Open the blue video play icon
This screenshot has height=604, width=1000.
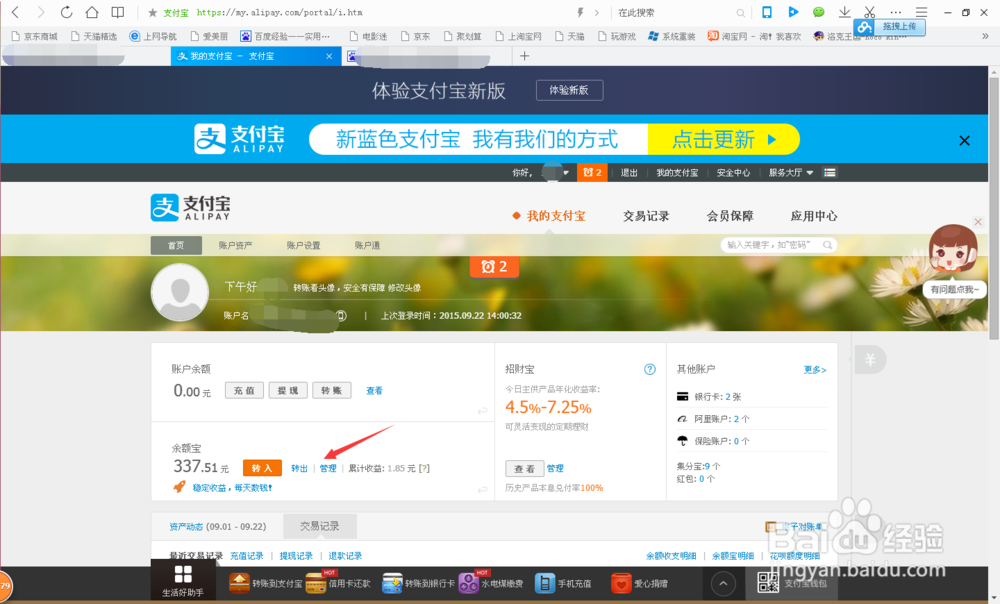(x=793, y=12)
